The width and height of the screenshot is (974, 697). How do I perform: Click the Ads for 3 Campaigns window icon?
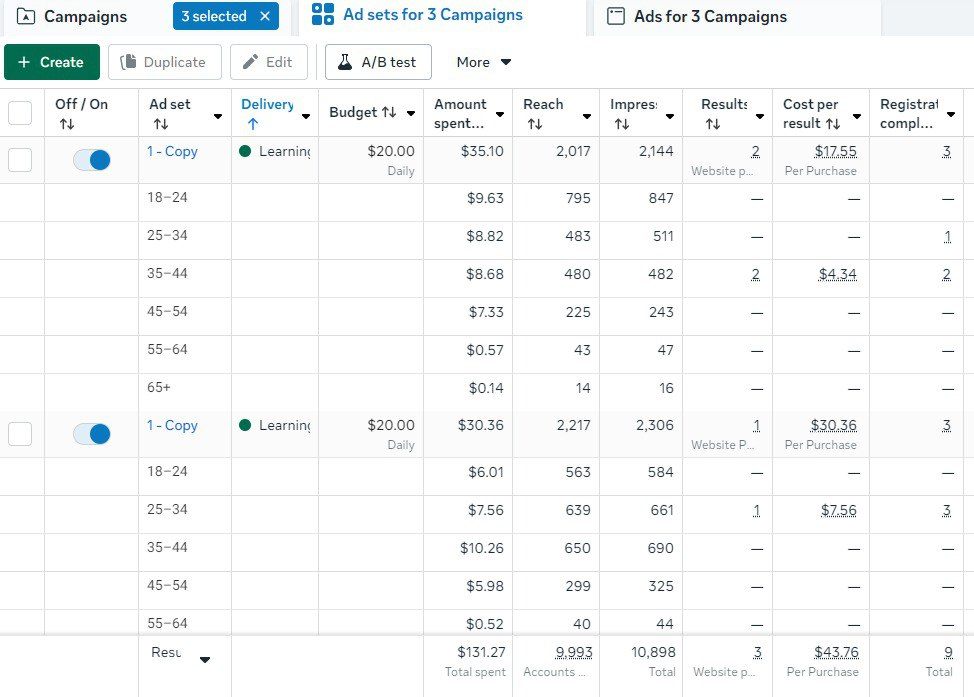point(616,17)
